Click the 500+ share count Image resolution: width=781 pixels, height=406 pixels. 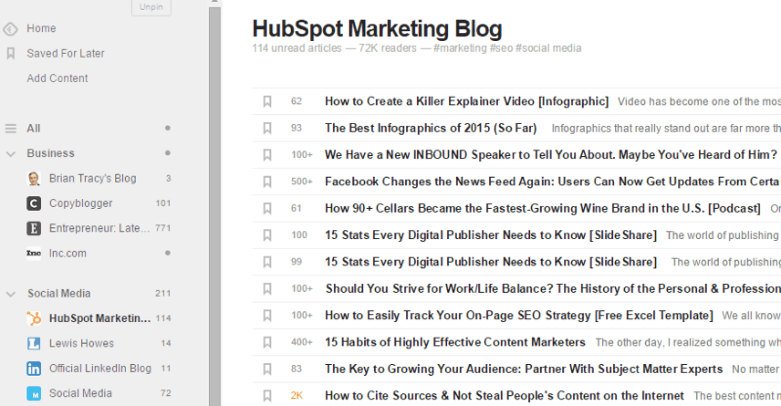click(x=302, y=181)
